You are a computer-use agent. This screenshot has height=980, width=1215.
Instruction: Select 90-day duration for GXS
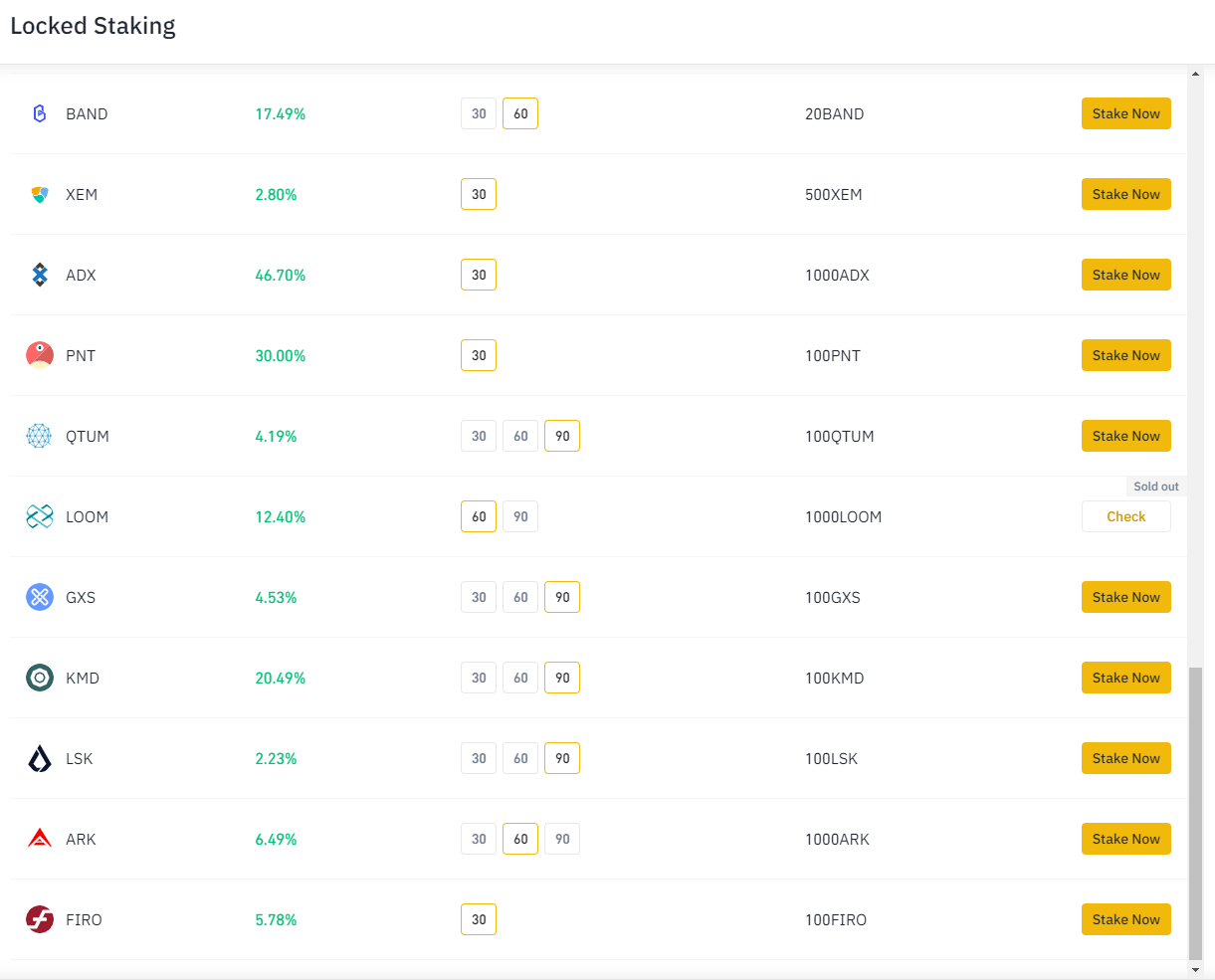[562, 597]
